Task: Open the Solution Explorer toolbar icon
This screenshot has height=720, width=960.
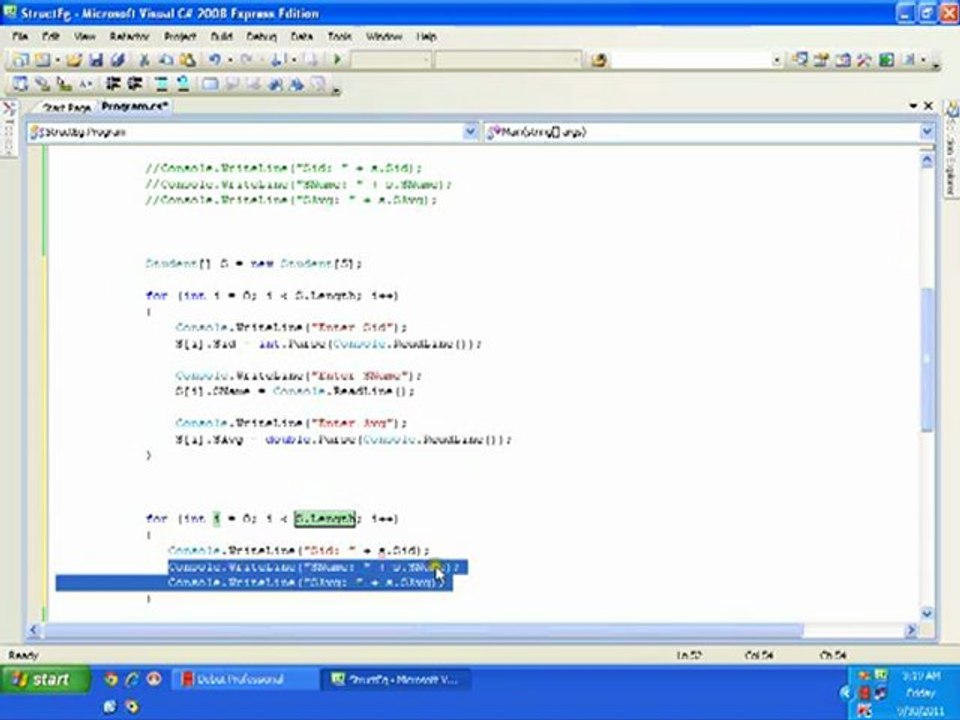Action: point(799,60)
